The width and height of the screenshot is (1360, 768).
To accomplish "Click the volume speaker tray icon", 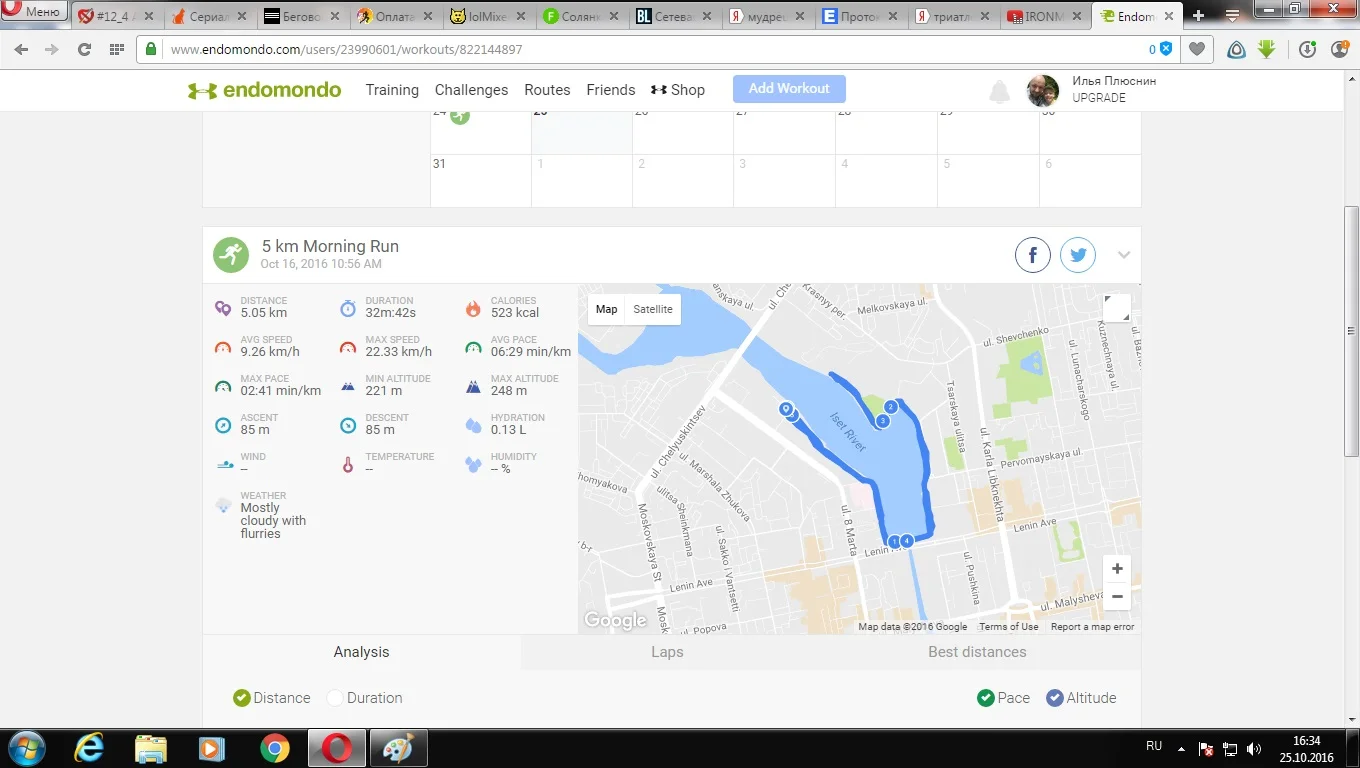I will (x=1255, y=748).
